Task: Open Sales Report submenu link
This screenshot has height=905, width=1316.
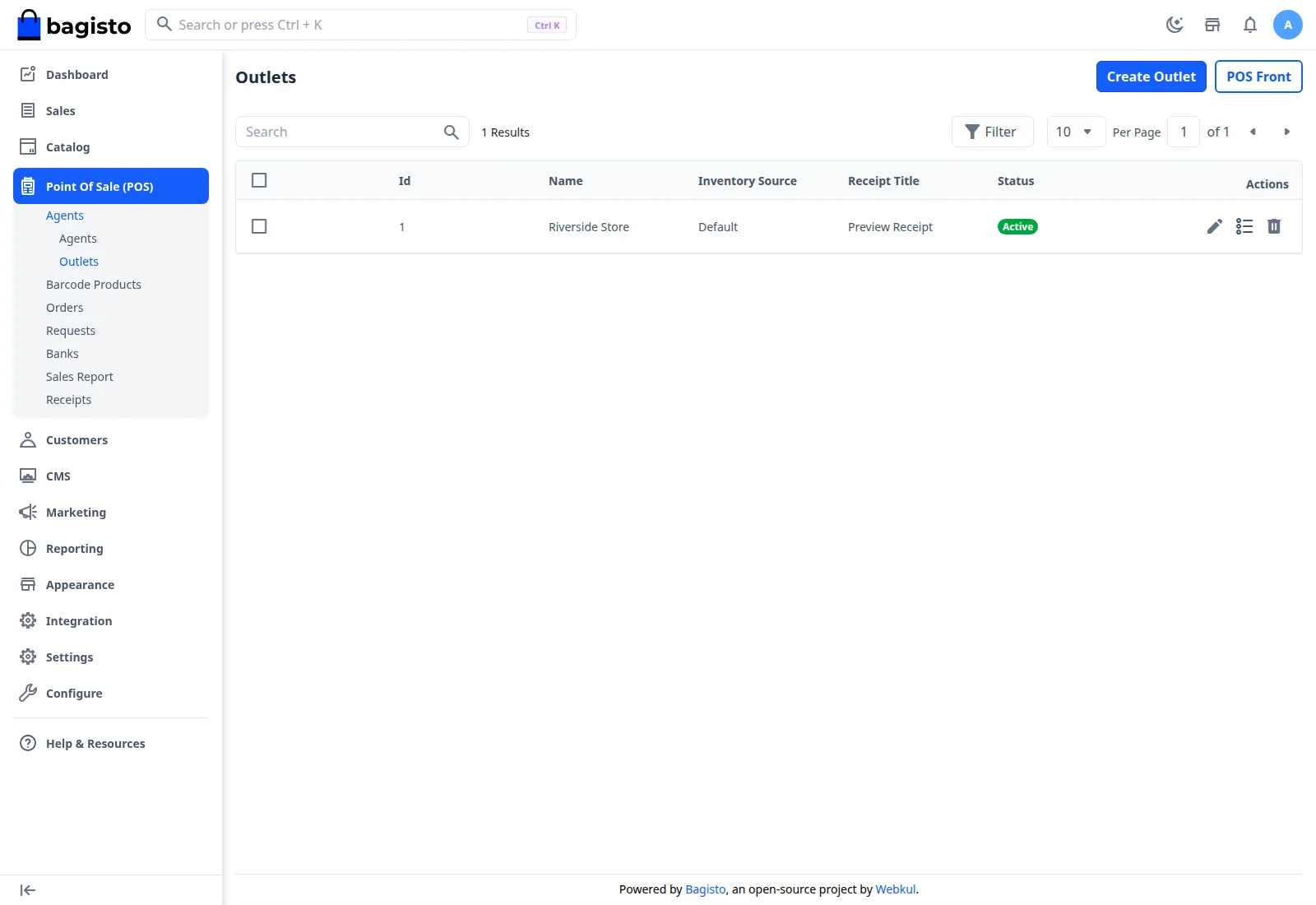Action: click(80, 377)
